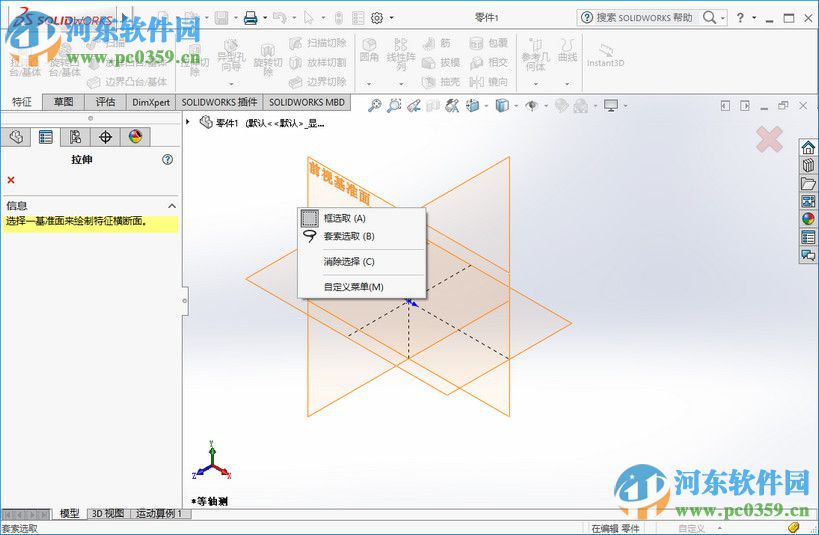Screen dimensions: 819x535
Task: Click the Select cursor tool icon
Action: pos(309,18)
